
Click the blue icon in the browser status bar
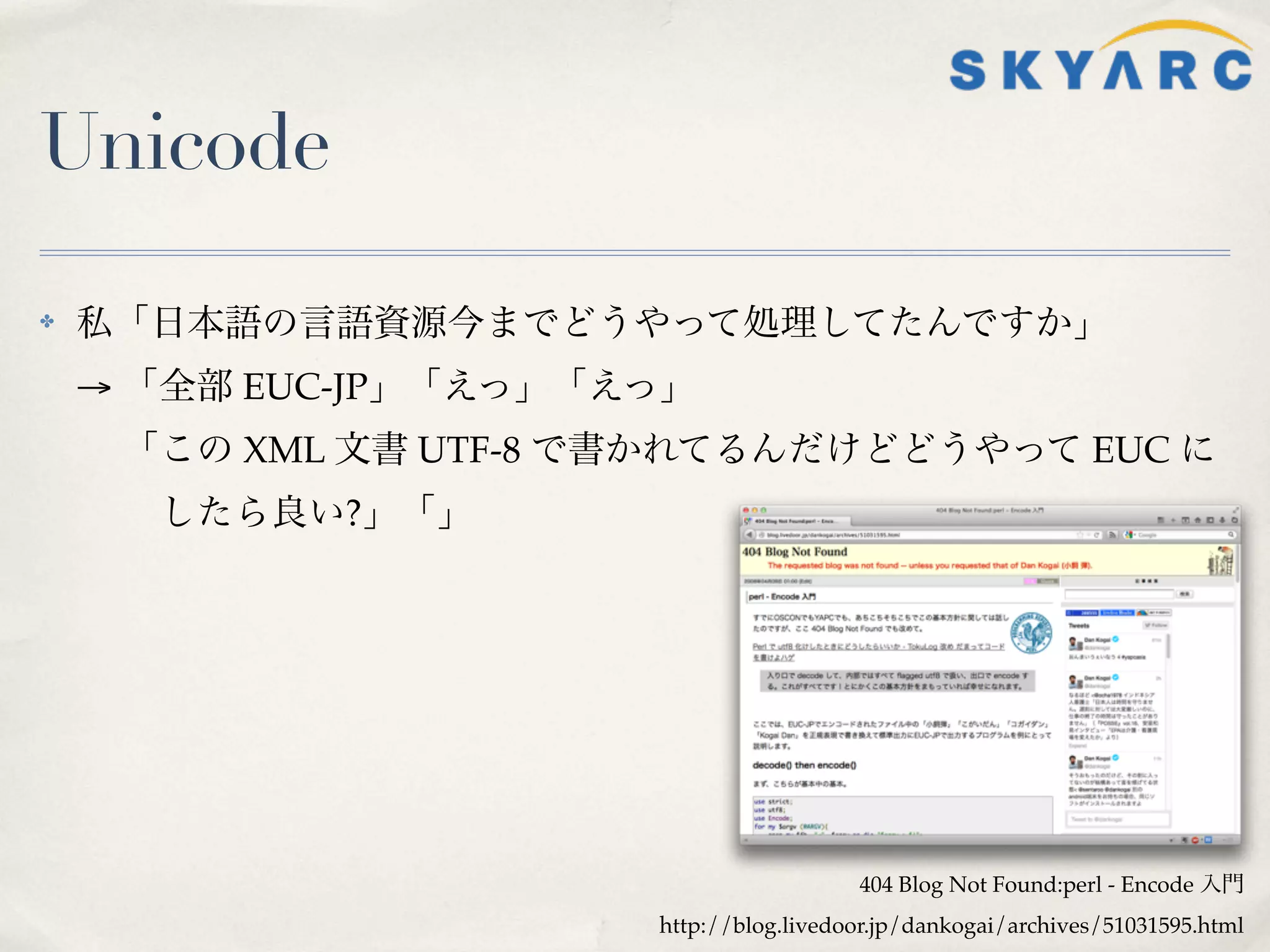(x=1208, y=839)
